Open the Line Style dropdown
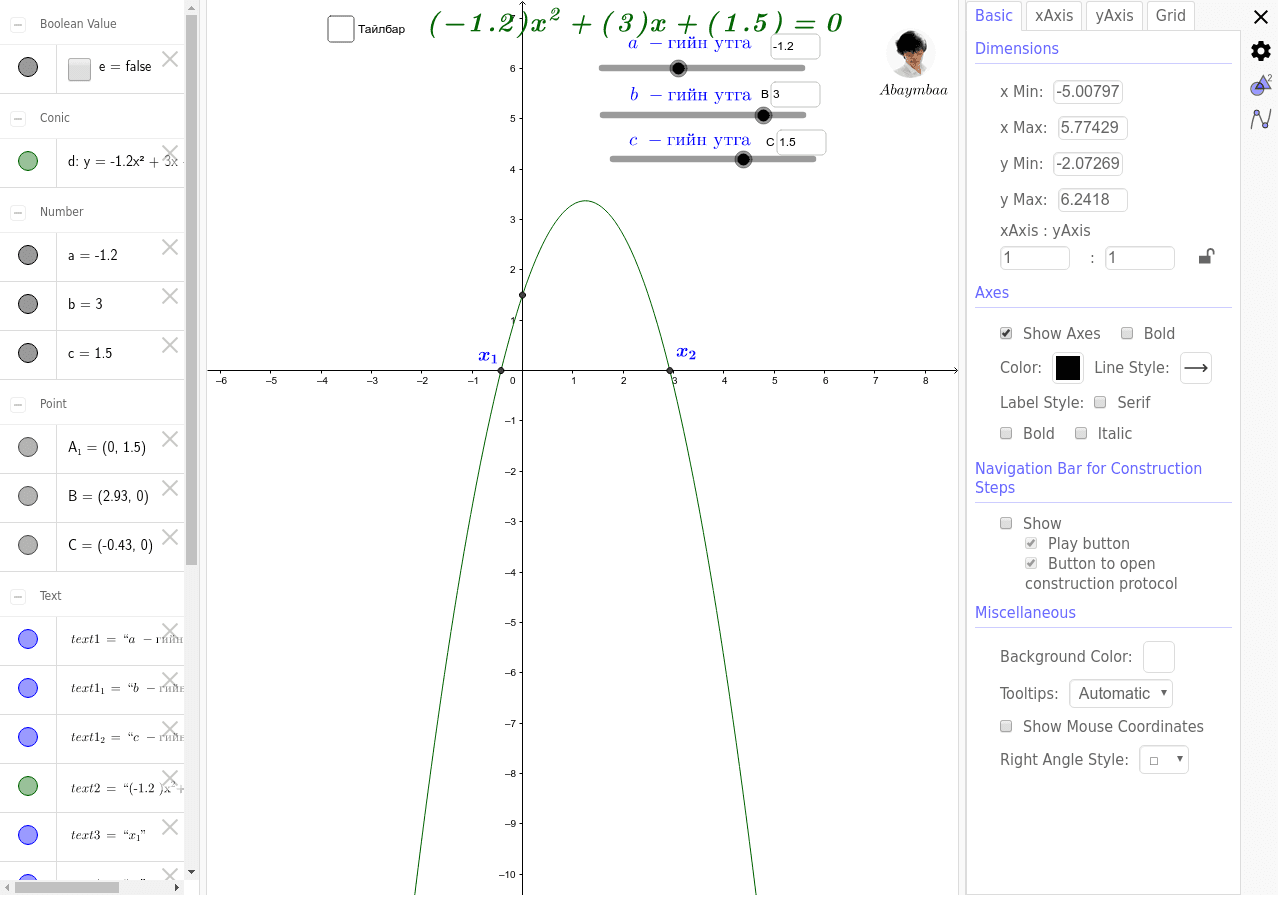 1196,368
